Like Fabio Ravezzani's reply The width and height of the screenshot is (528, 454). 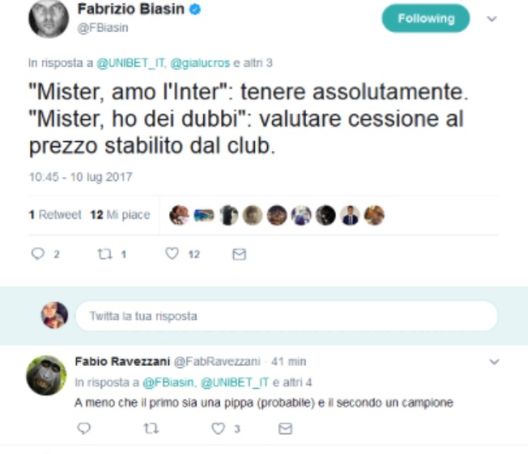(x=218, y=428)
